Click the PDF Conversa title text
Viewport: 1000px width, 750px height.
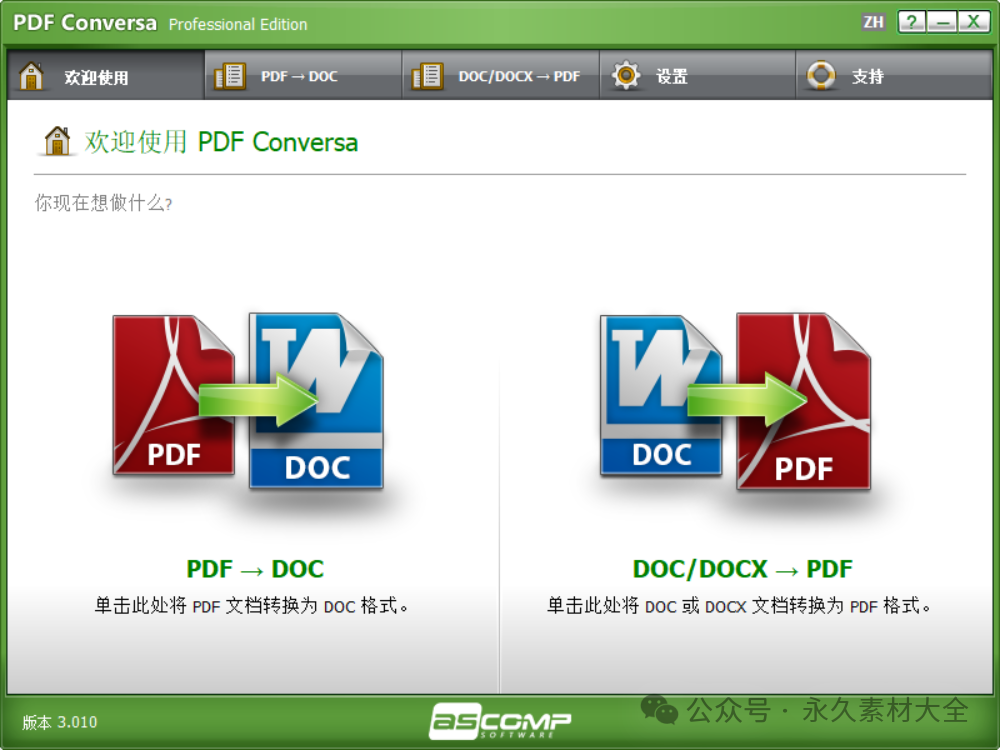(x=85, y=22)
